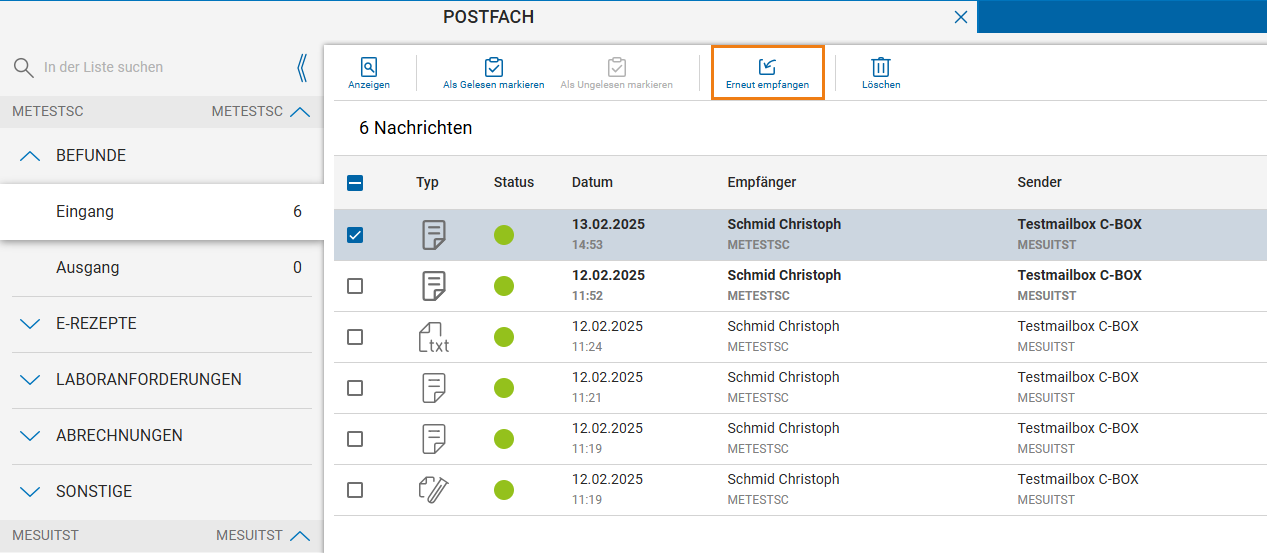This screenshot has height=553, width=1267.
Task: Mark message as read via Als Gelesen markieren
Action: click(493, 67)
